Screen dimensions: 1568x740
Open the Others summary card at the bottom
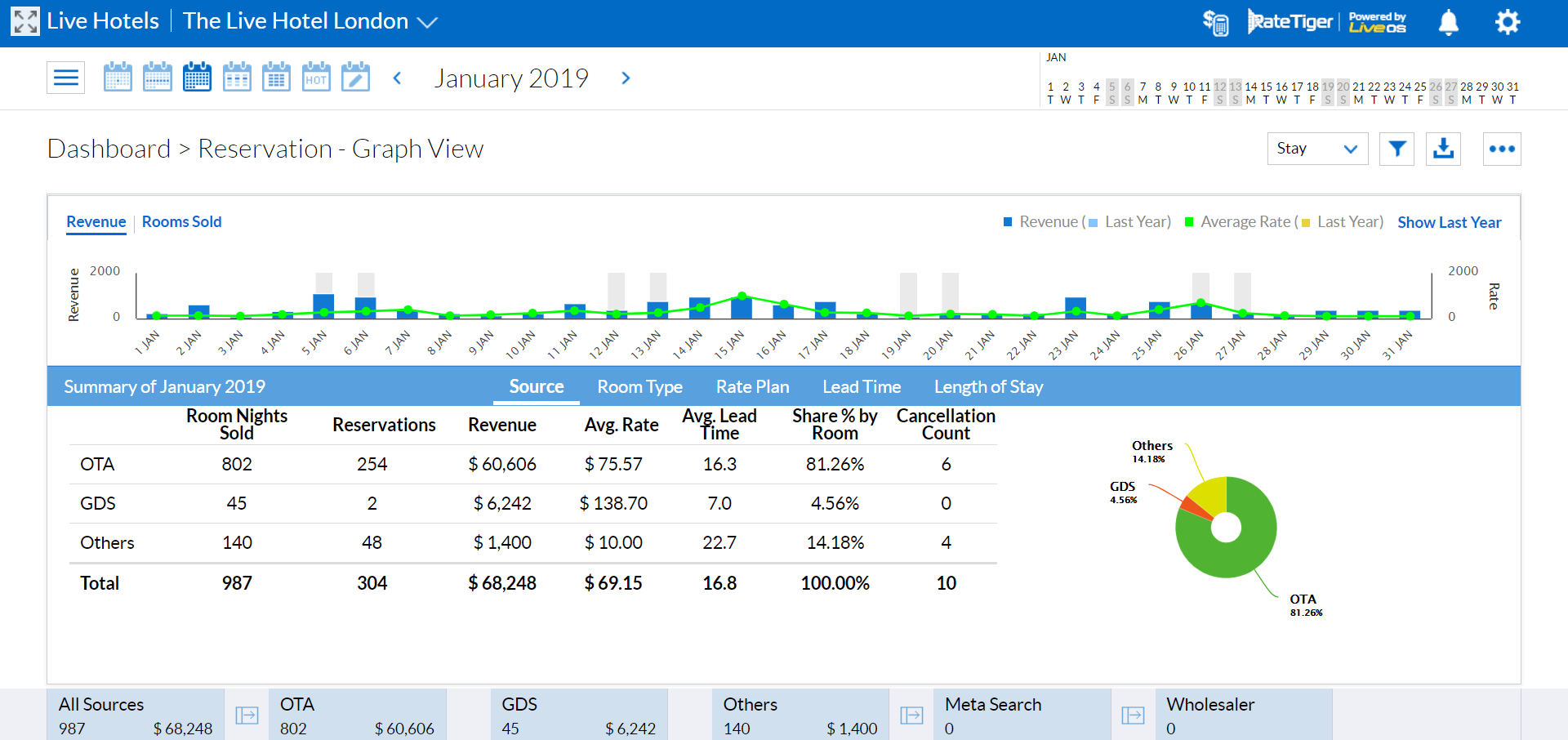point(800,715)
